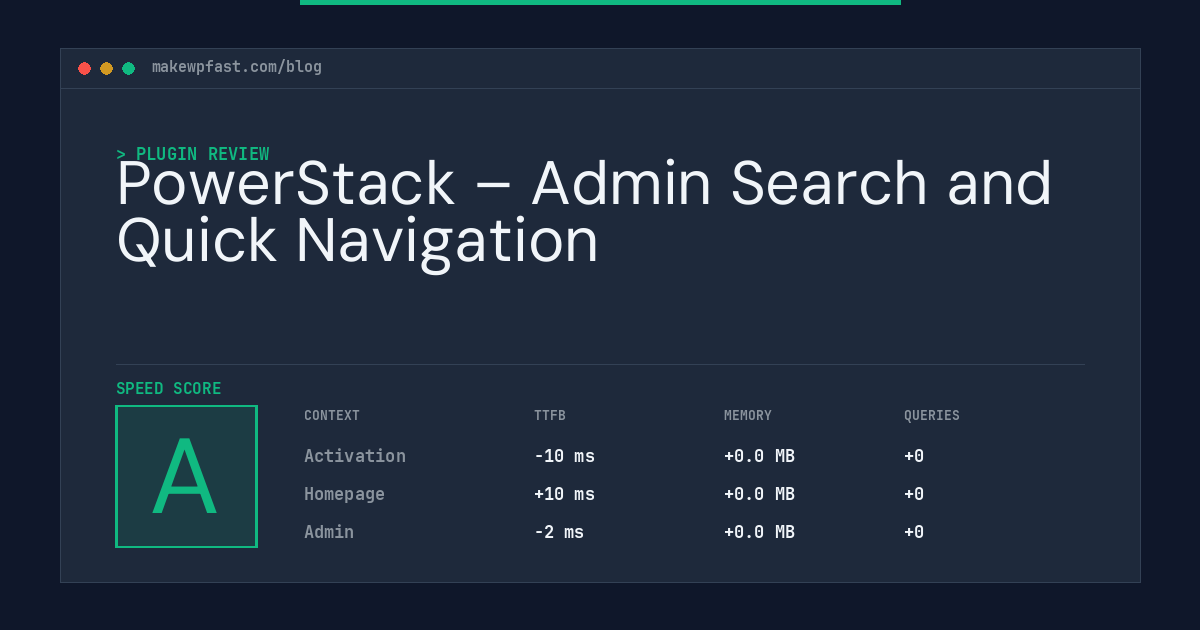The height and width of the screenshot is (630, 1200).
Task: Click the large 'A' speed score badge
Action: pos(186,476)
